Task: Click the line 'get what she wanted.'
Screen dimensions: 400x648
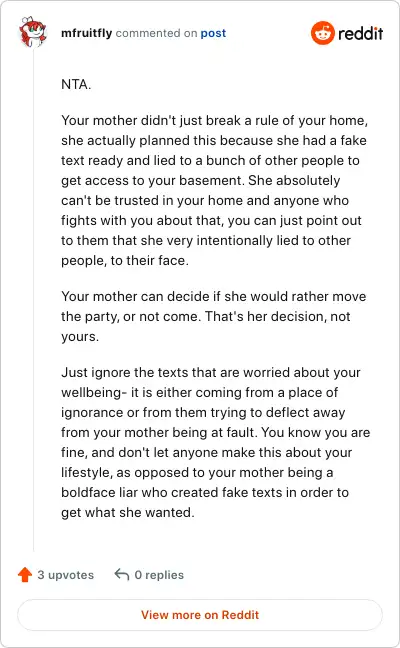Action: point(128,512)
